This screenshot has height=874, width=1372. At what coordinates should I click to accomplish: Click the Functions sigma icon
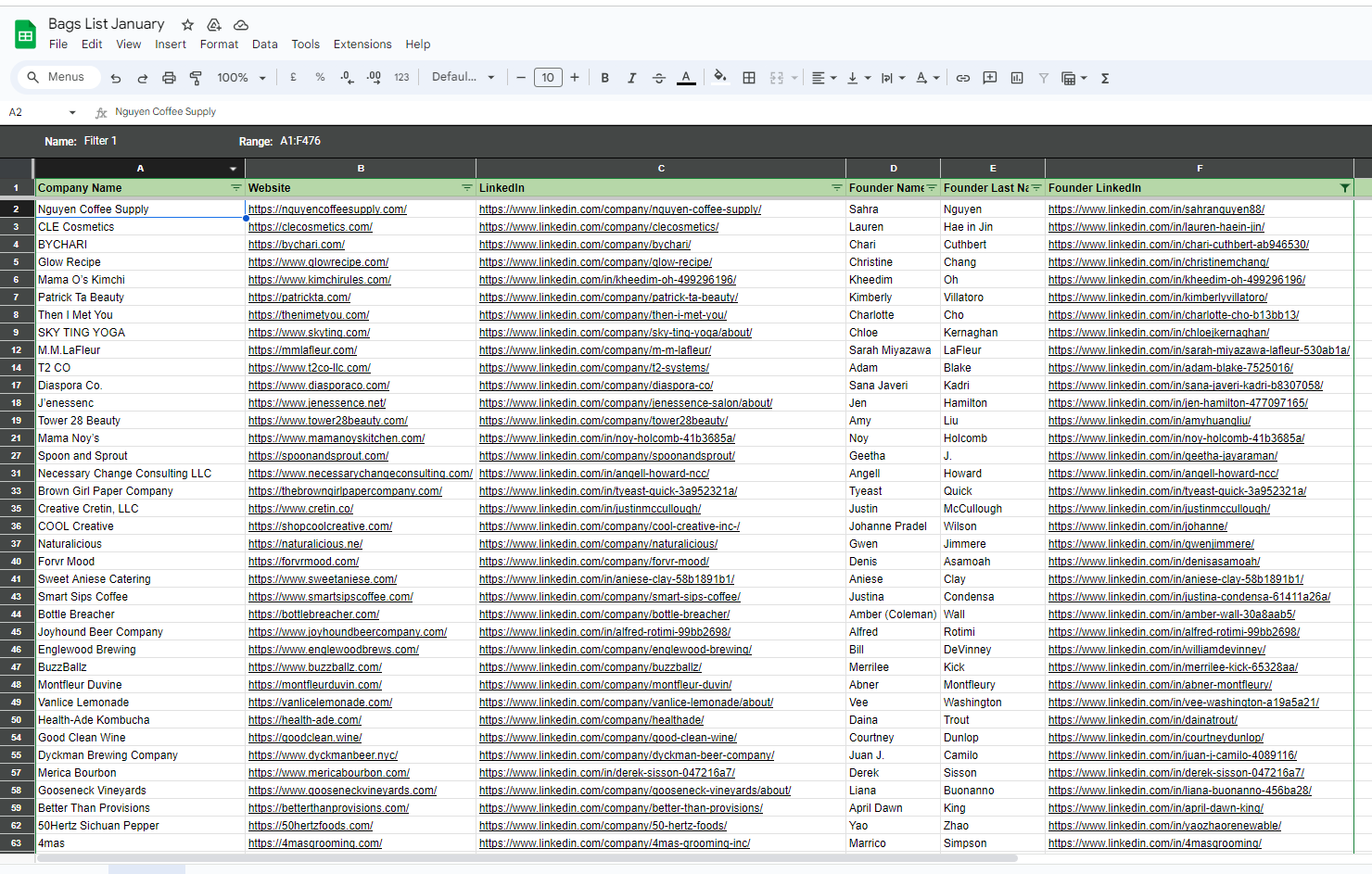click(x=1105, y=78)
